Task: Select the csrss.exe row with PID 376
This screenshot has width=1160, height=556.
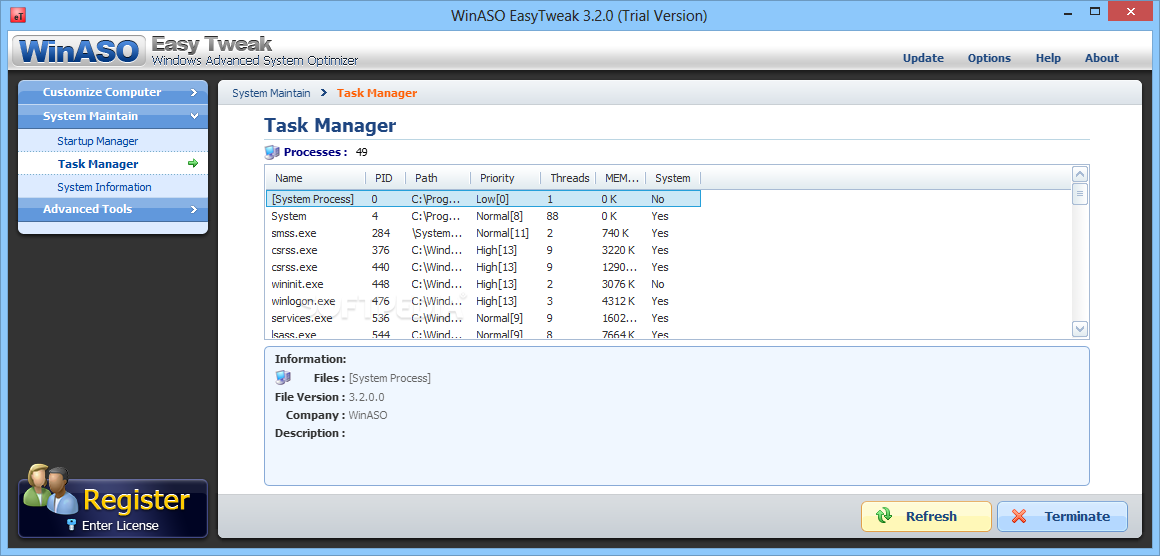Action: coord(483,250)
